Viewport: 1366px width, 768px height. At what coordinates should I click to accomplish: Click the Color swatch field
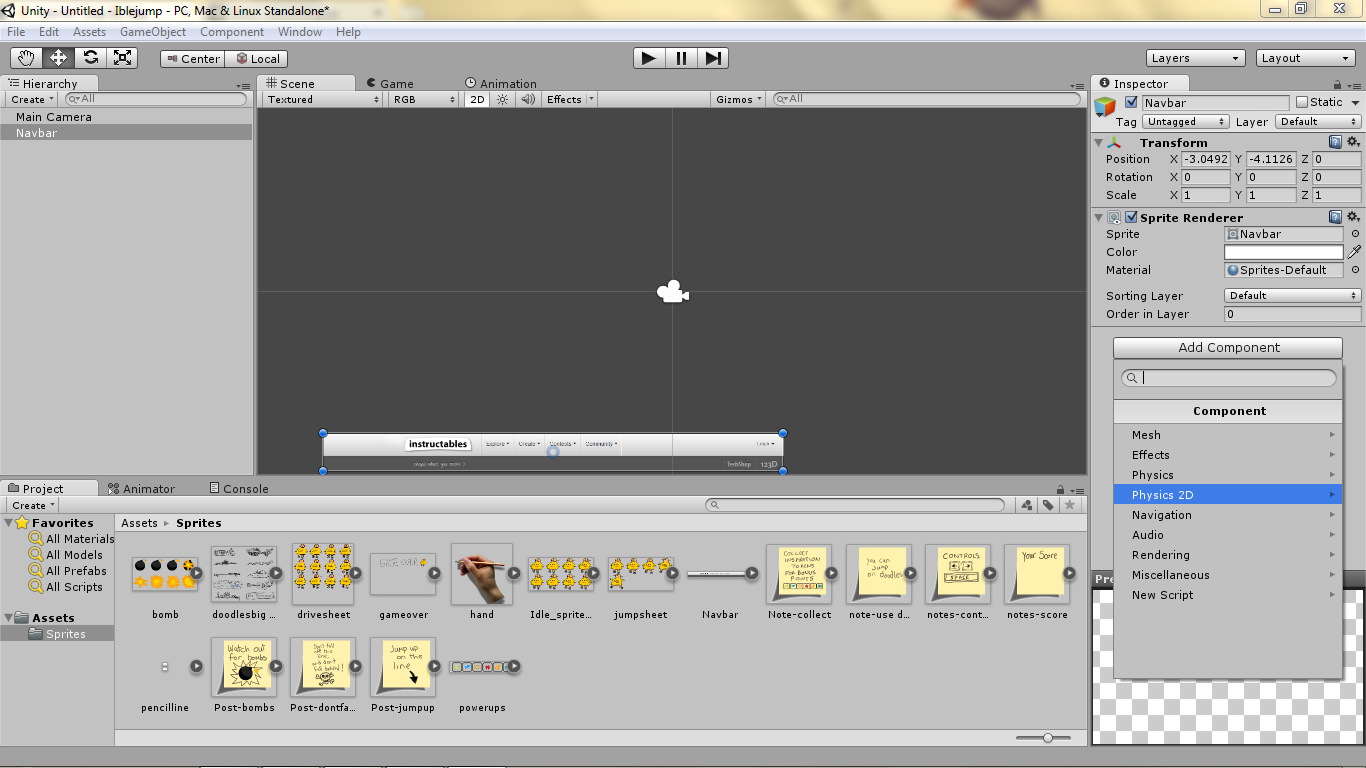pos(1284,252)
